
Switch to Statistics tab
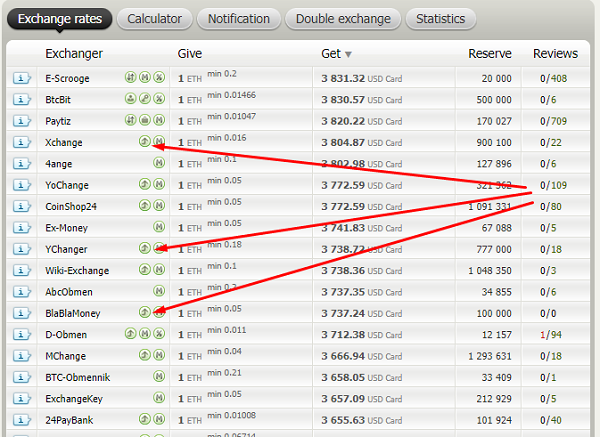(x=441, y=19)
